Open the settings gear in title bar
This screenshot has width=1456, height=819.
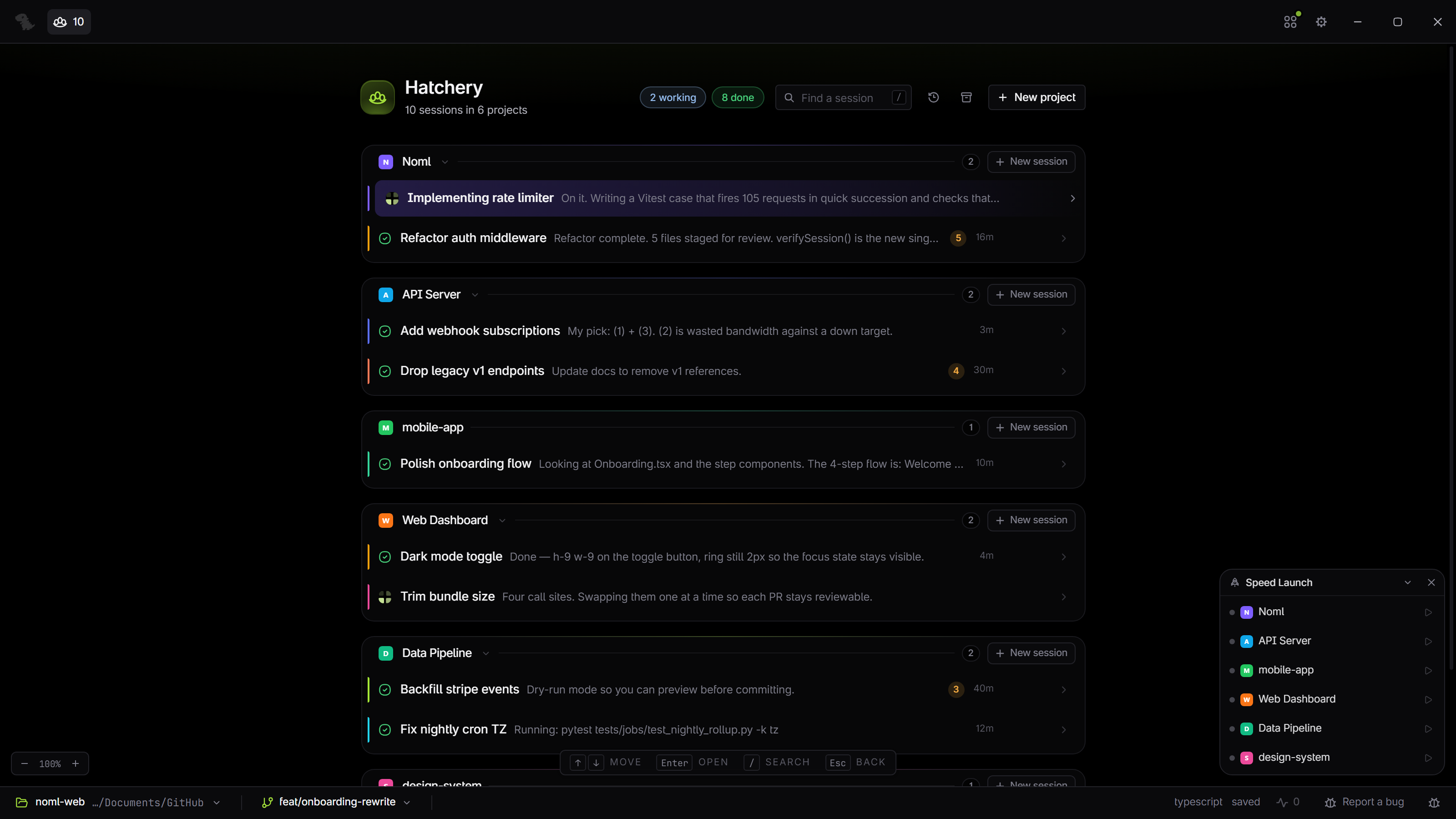point(1321,21)
